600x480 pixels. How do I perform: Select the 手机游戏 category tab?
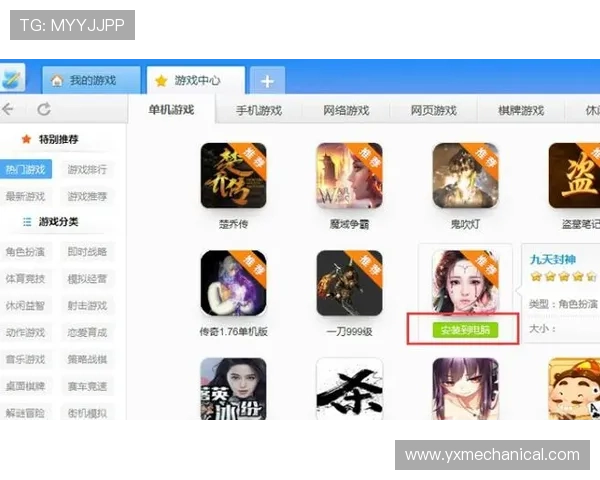click(259, 111)
